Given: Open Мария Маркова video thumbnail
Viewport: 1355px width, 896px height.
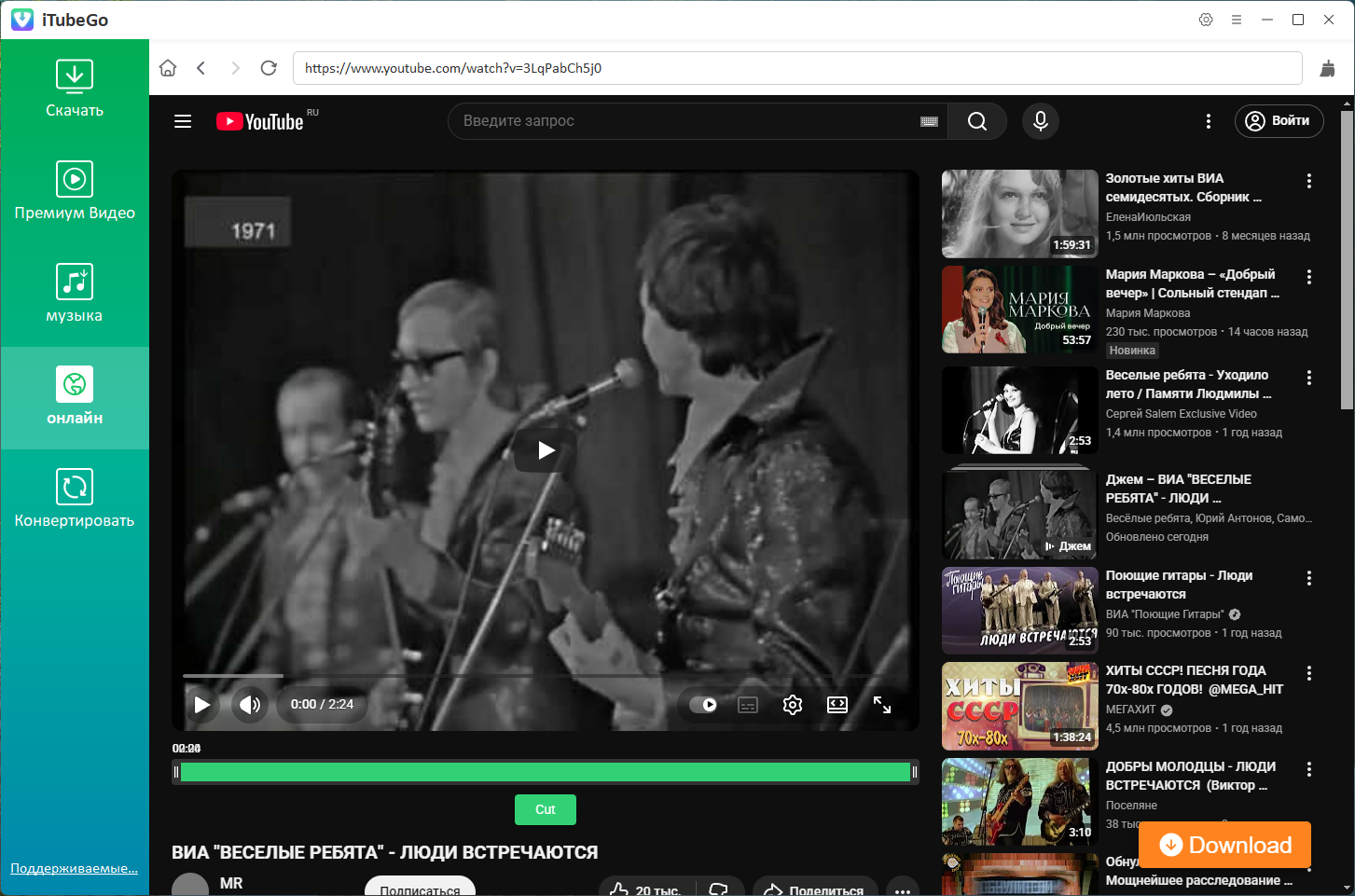Looking at the screenshot, I should [x=1020, y=310].
